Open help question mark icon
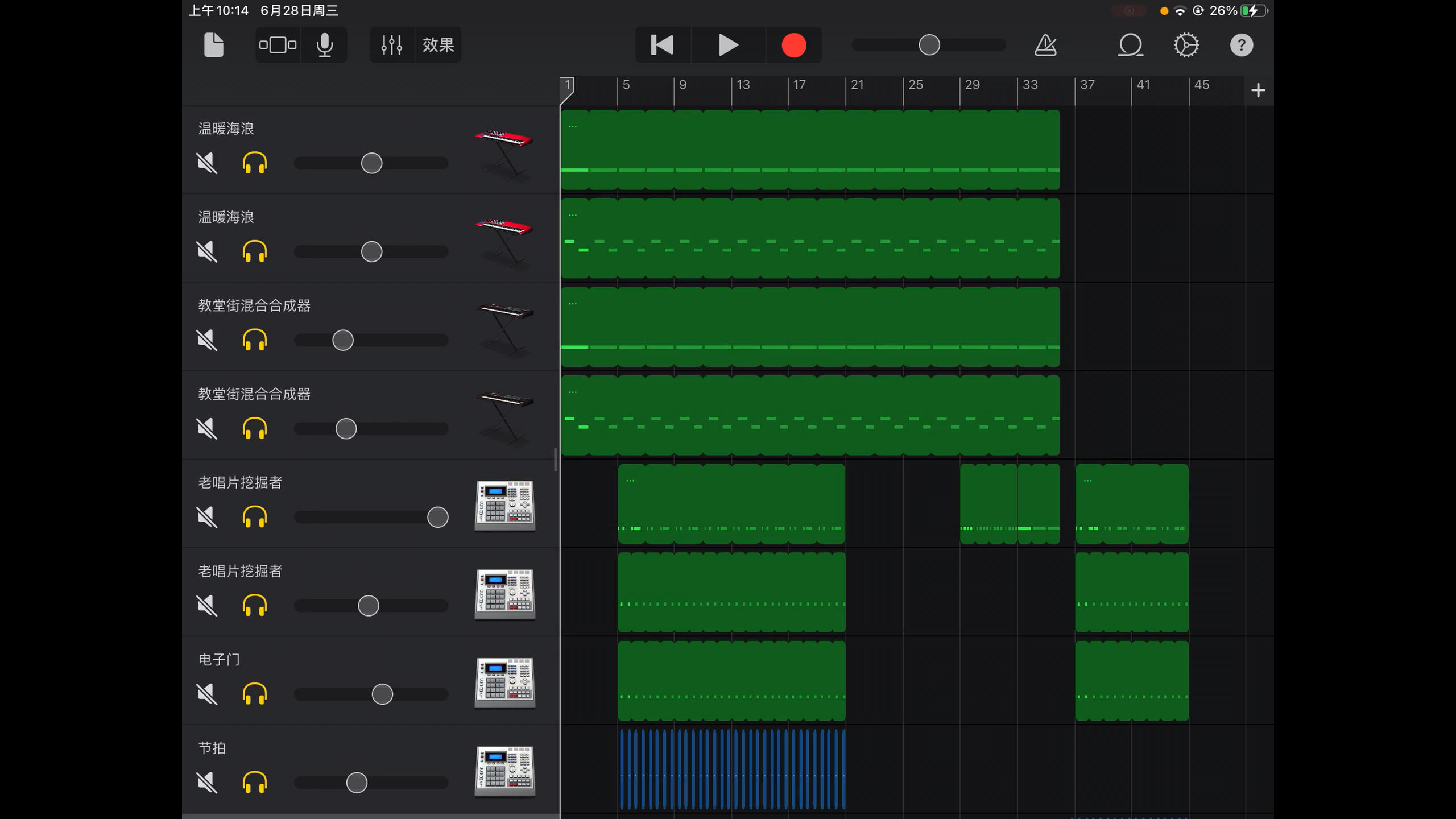 coord(1241,45)
